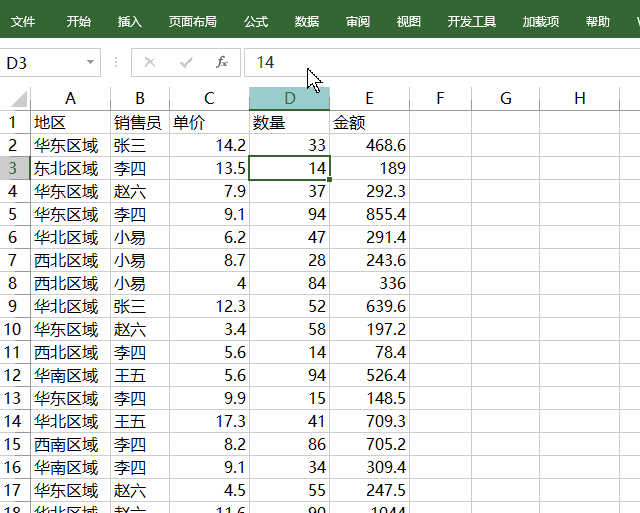Switch to the 视图 tab

coord(409,21)
